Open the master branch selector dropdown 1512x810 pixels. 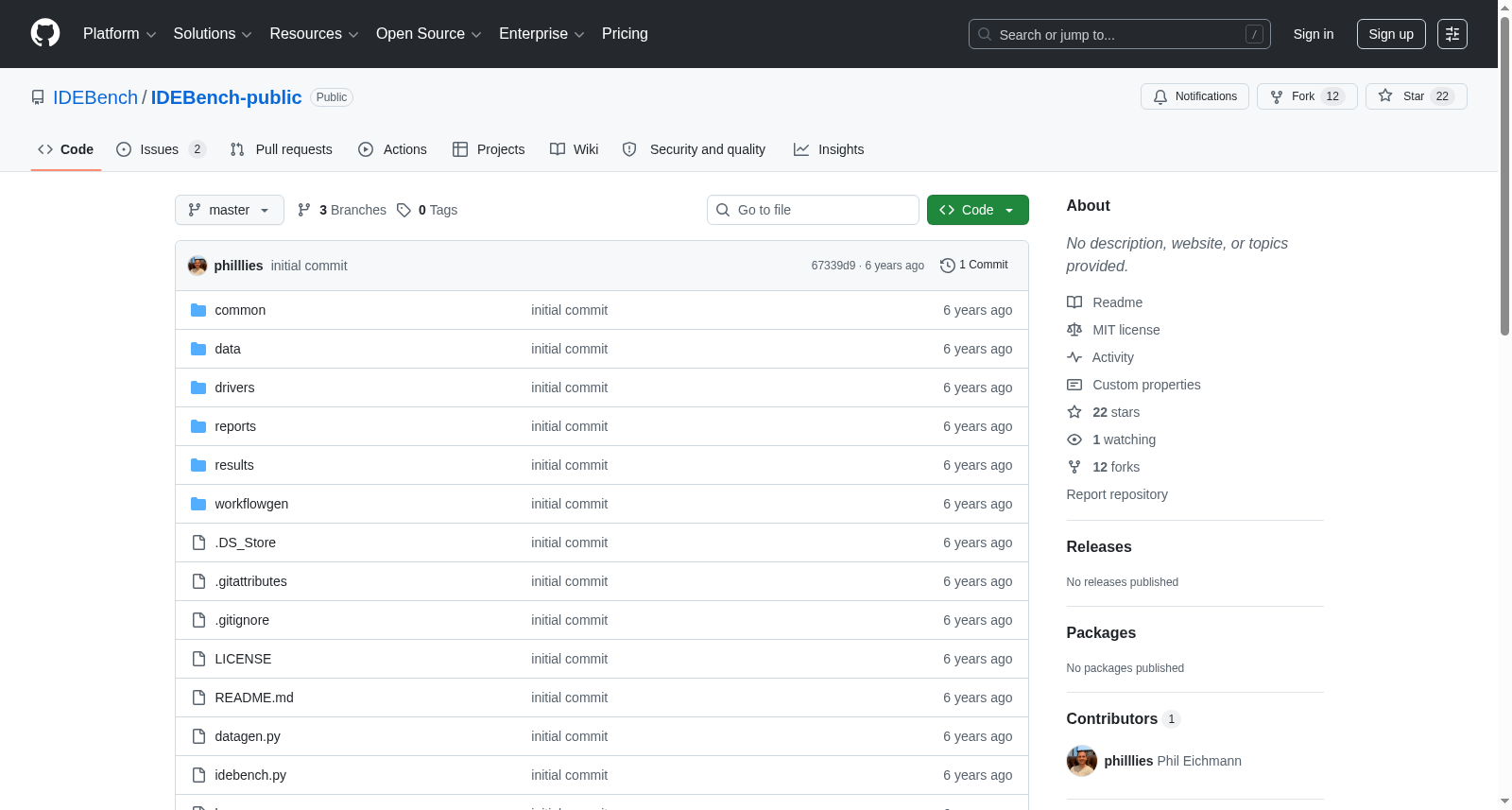pyautogui.click(x=230, y=210)
